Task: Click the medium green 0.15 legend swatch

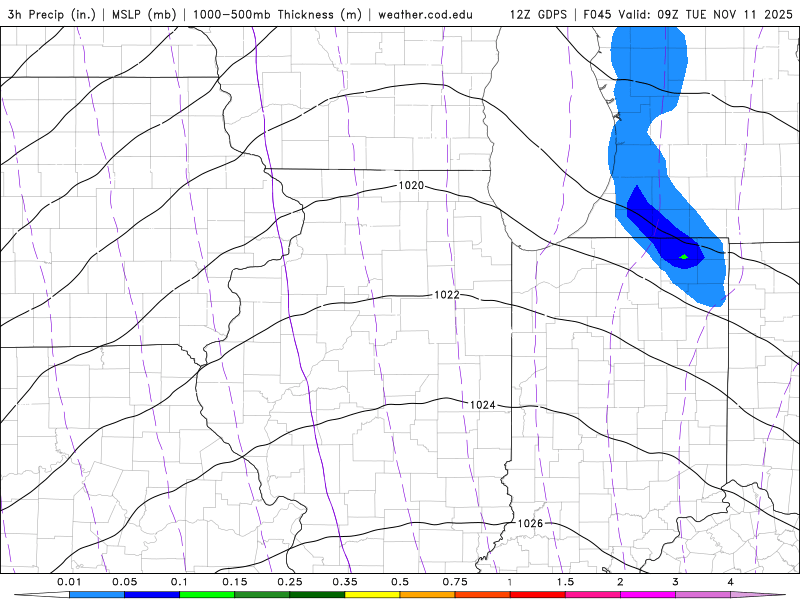Action: tap(262, 595)
